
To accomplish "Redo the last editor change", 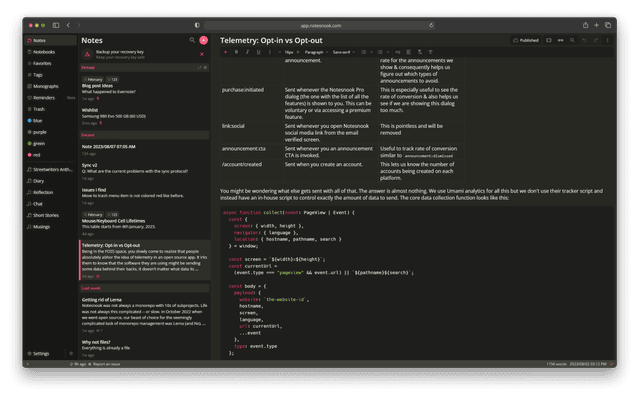I will 596,40.
